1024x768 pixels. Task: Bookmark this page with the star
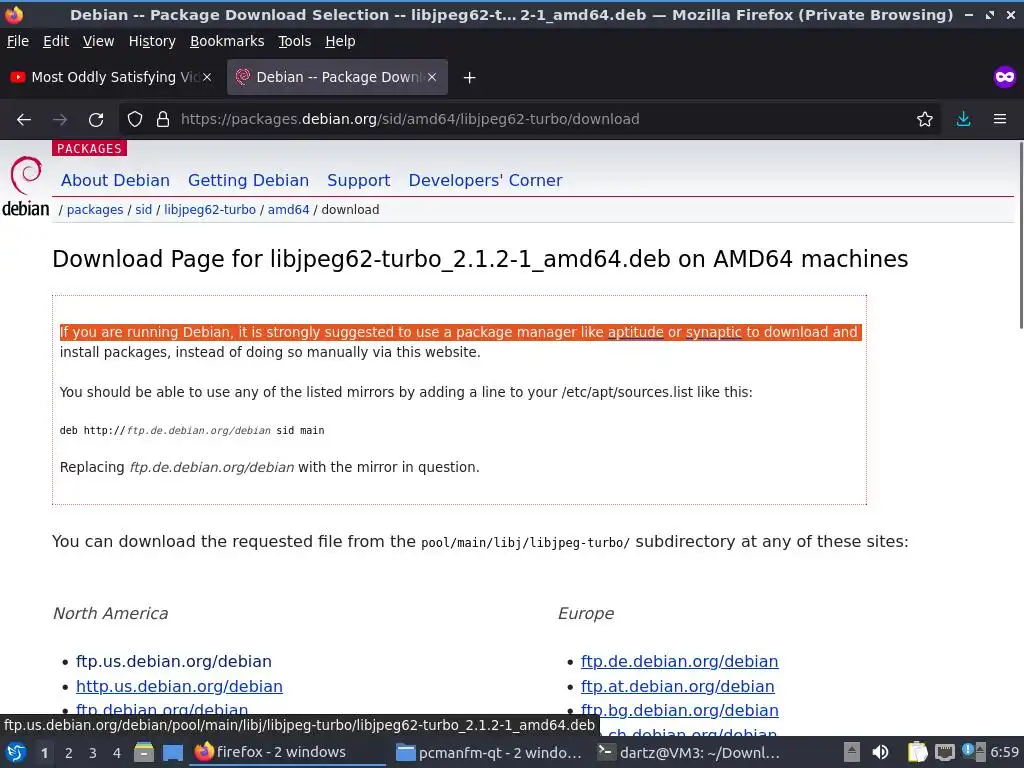coord(925,120)
